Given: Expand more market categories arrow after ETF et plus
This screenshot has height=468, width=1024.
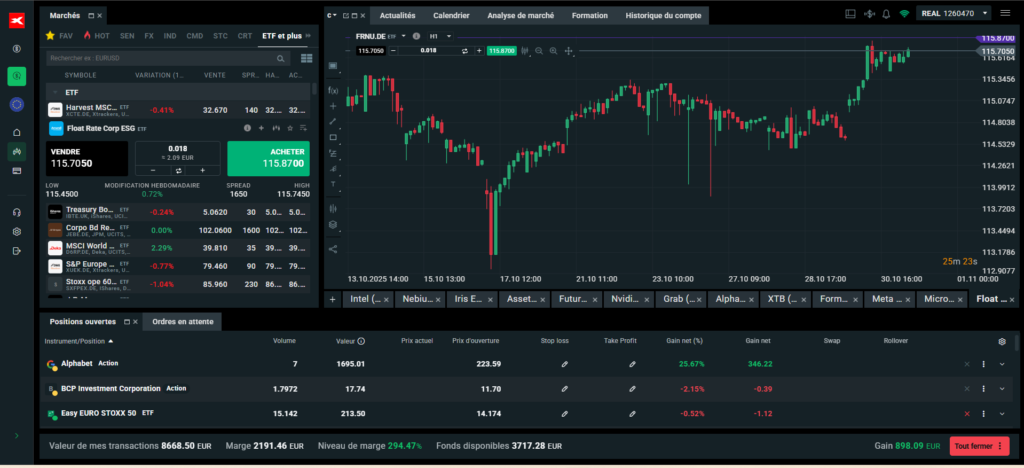Looking at the screenshot, I should tap(308, 36).
